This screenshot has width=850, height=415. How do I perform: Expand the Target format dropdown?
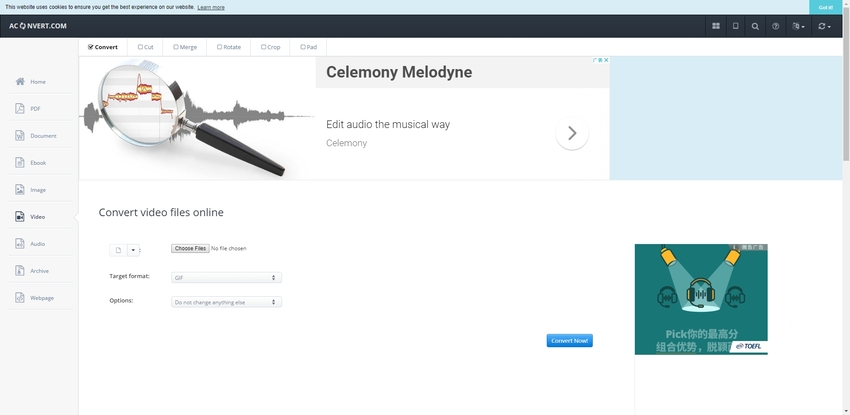(226, 277)
